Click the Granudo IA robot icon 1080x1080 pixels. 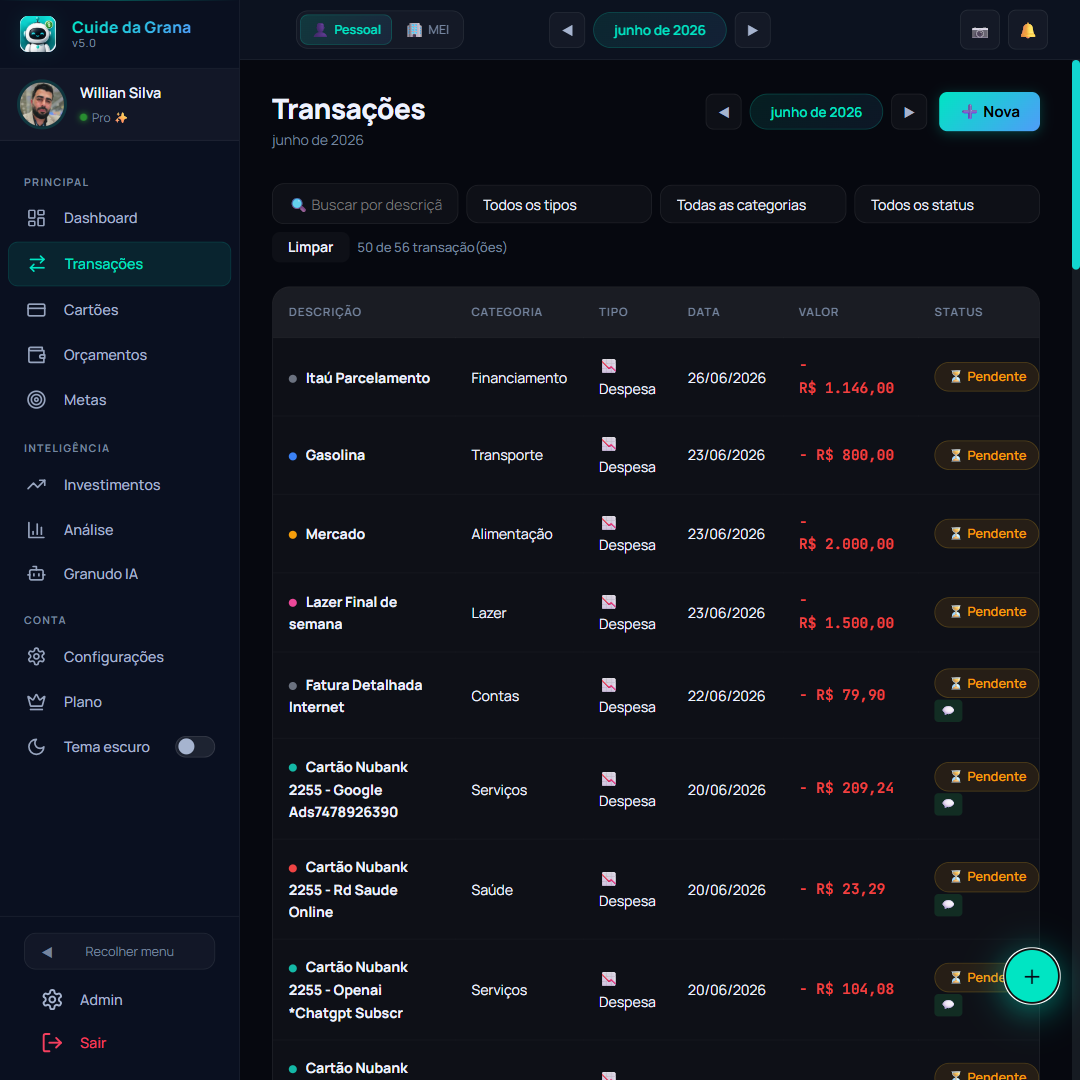point(36,574)
